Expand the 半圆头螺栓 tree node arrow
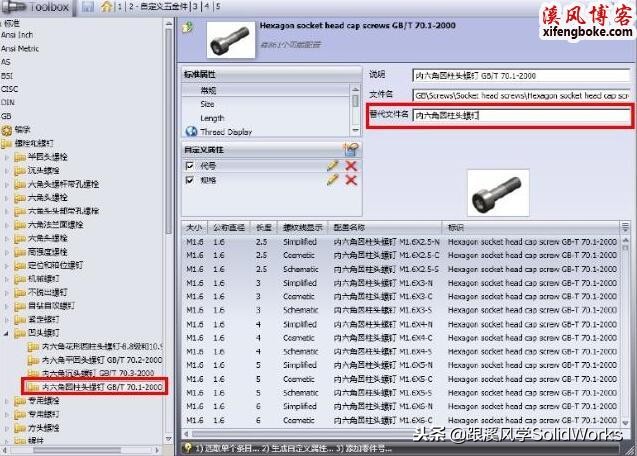The height and width of the screenshot is (456, 637). (6, 157)
